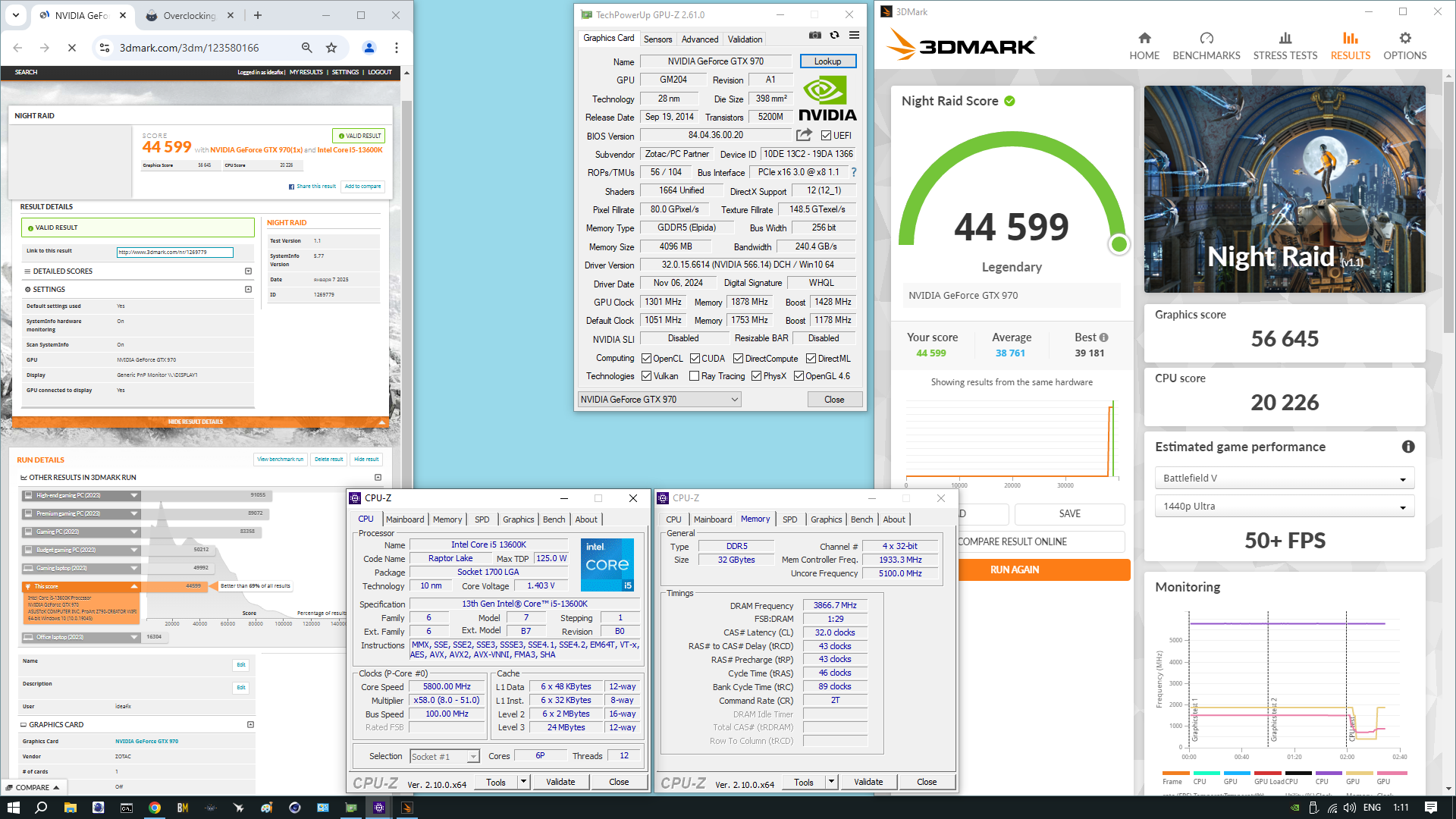Click the black CPU legend swatch

tap(1298, 773)
